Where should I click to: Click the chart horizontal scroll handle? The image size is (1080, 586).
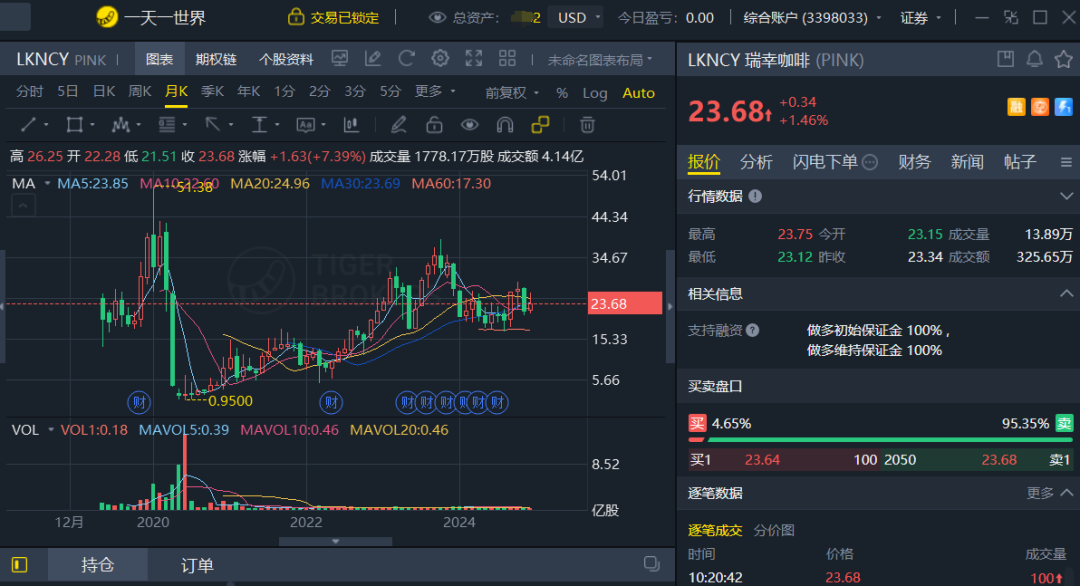click(335, 541)
